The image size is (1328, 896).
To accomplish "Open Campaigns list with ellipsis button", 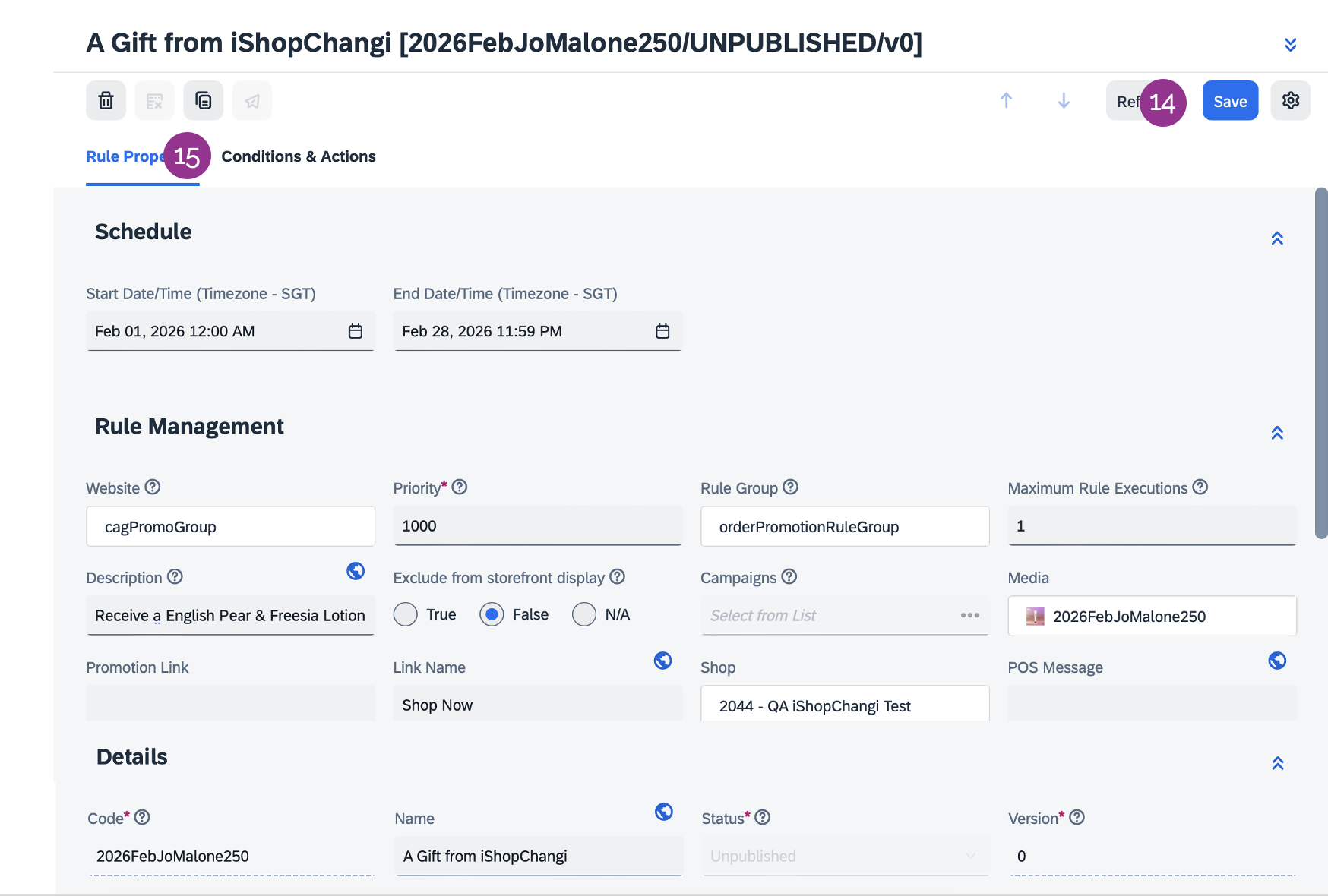I will coord(969,615).
